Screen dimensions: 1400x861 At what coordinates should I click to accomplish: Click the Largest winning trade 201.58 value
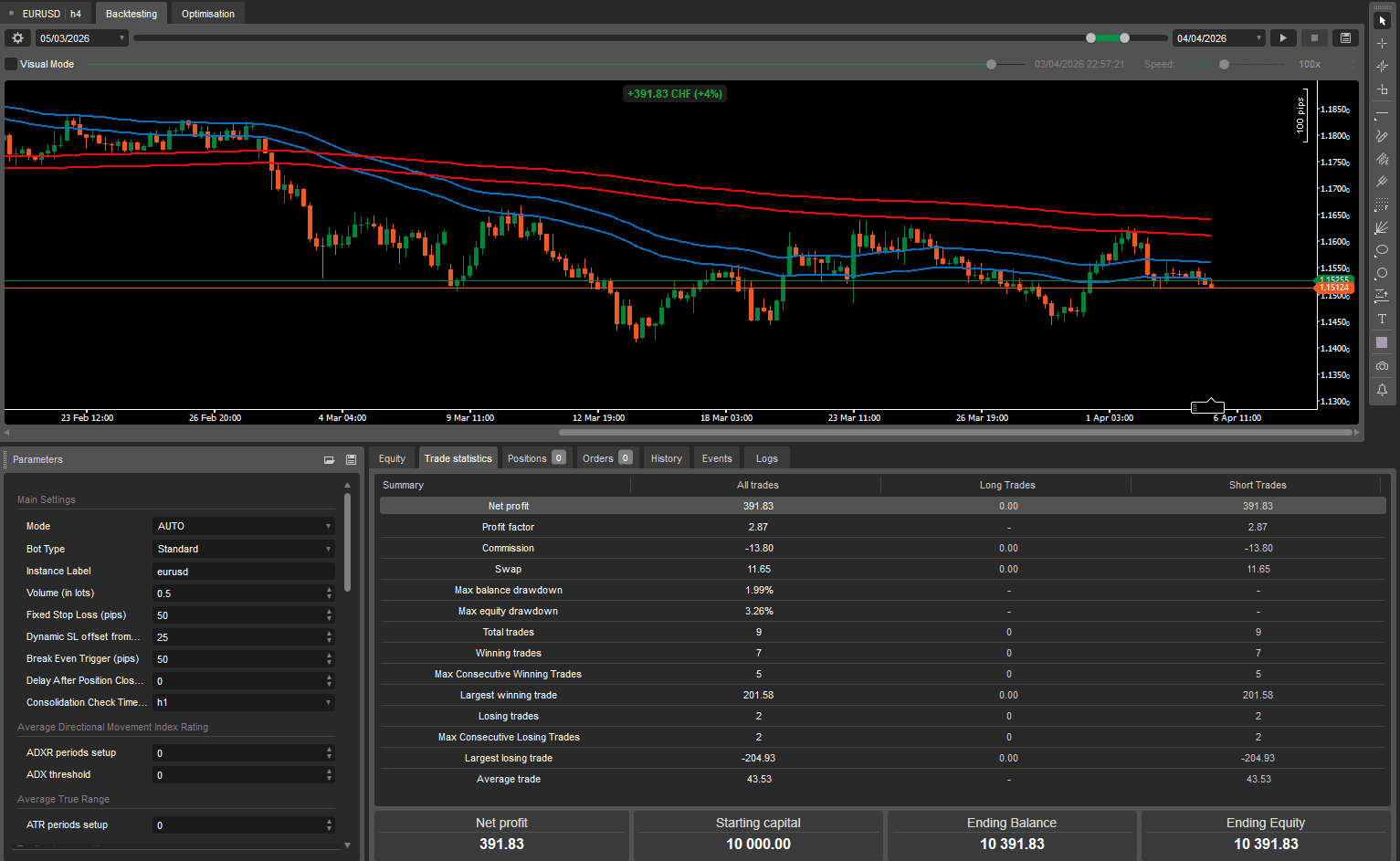pyautogui.click(x=758, y=695)
